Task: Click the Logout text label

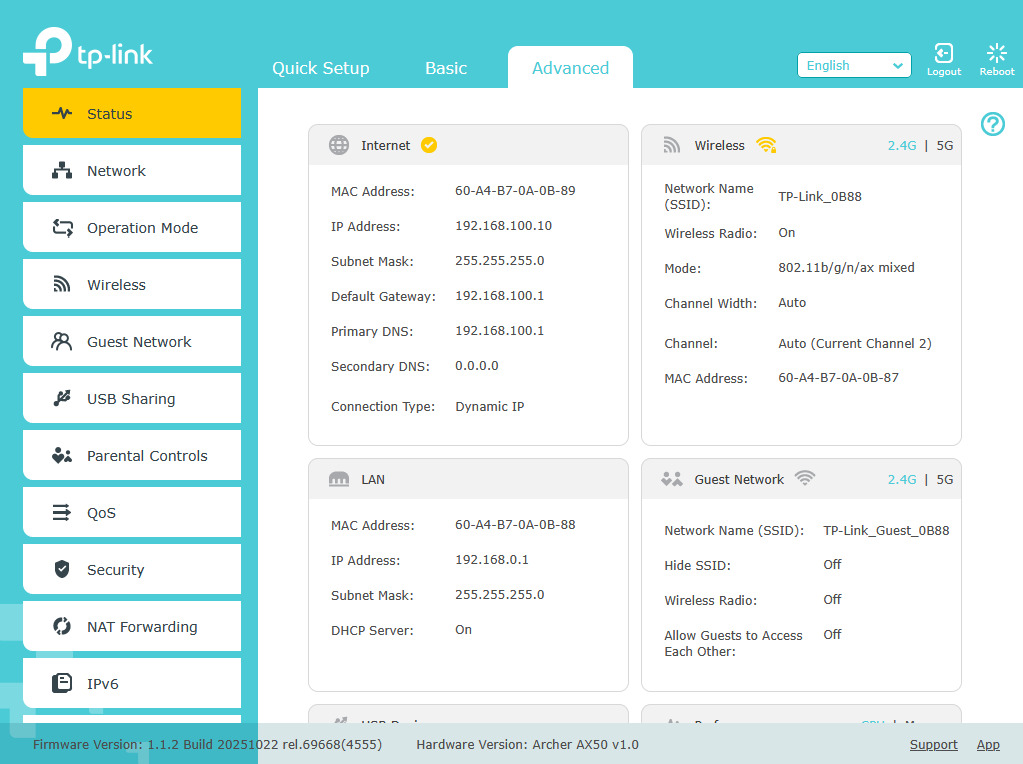Action: pyautogui.click(x=943, y=72)
